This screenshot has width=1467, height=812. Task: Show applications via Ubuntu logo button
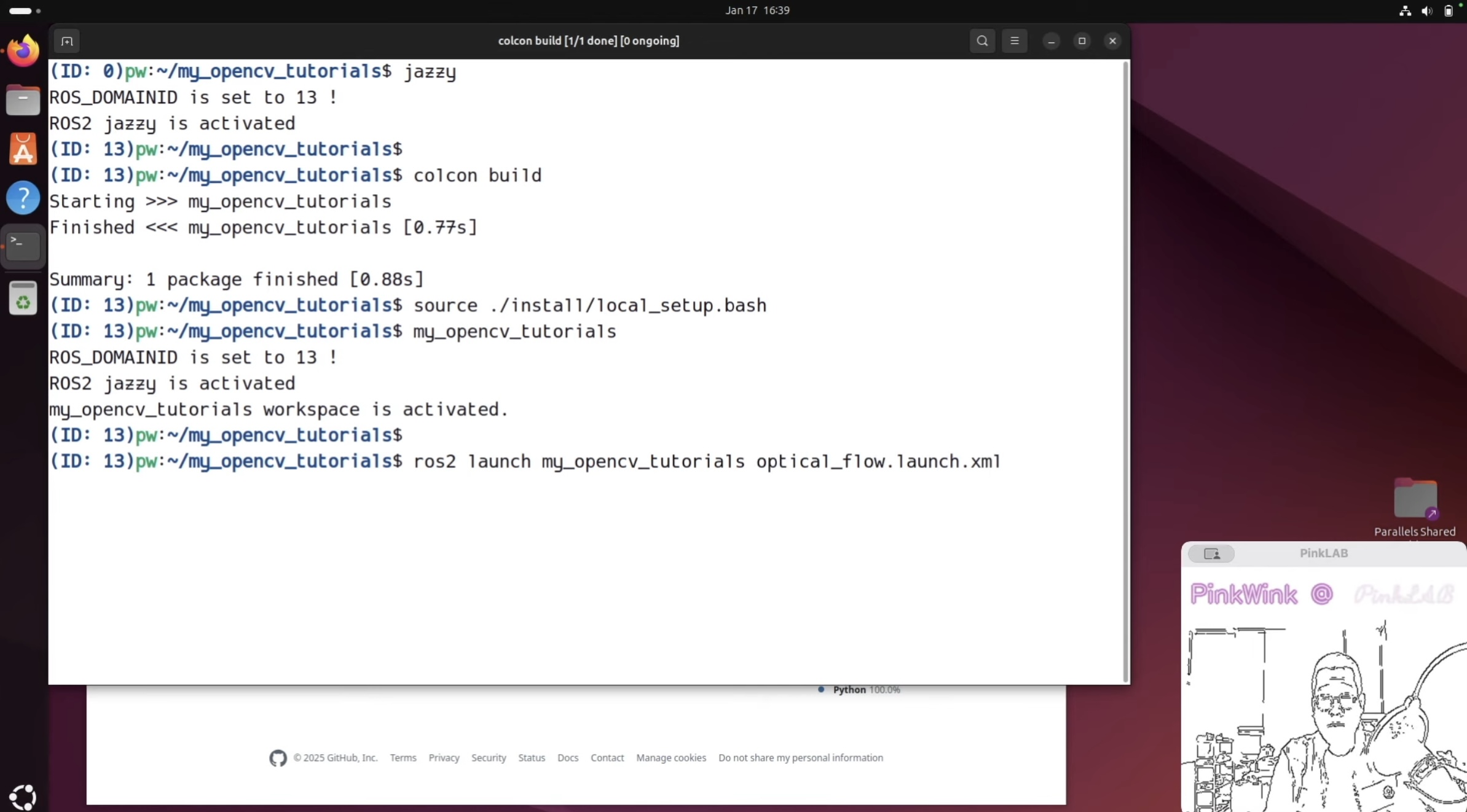[x=23, y=797]
